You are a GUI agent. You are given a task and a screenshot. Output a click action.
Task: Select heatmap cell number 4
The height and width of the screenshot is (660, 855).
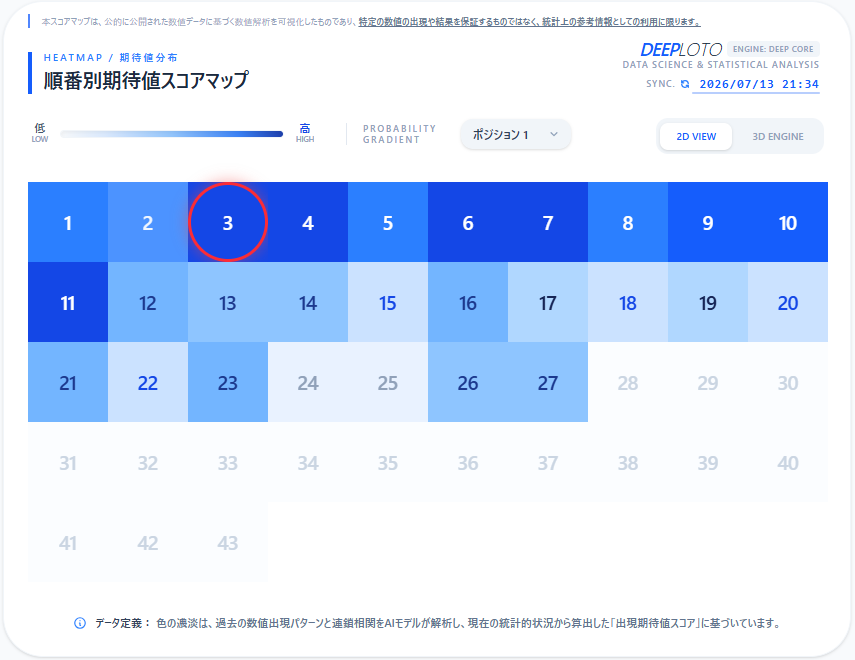[x=308, y=222]
